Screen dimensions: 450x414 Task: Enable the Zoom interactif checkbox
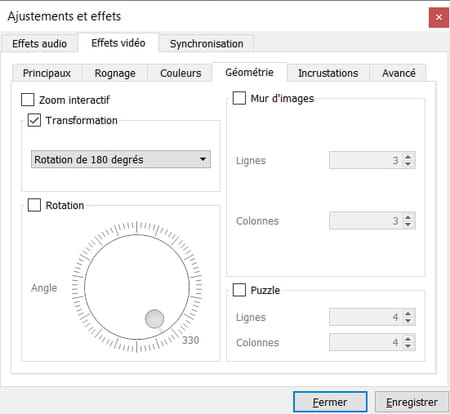coord(28,100)
